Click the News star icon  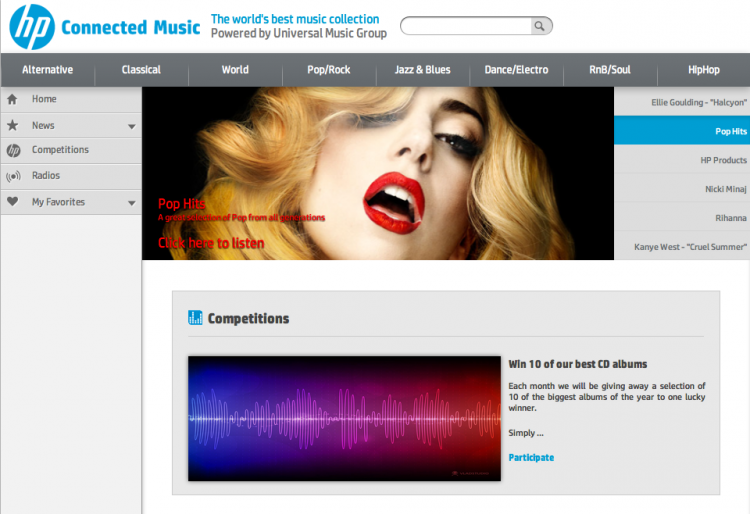(12, 125)
